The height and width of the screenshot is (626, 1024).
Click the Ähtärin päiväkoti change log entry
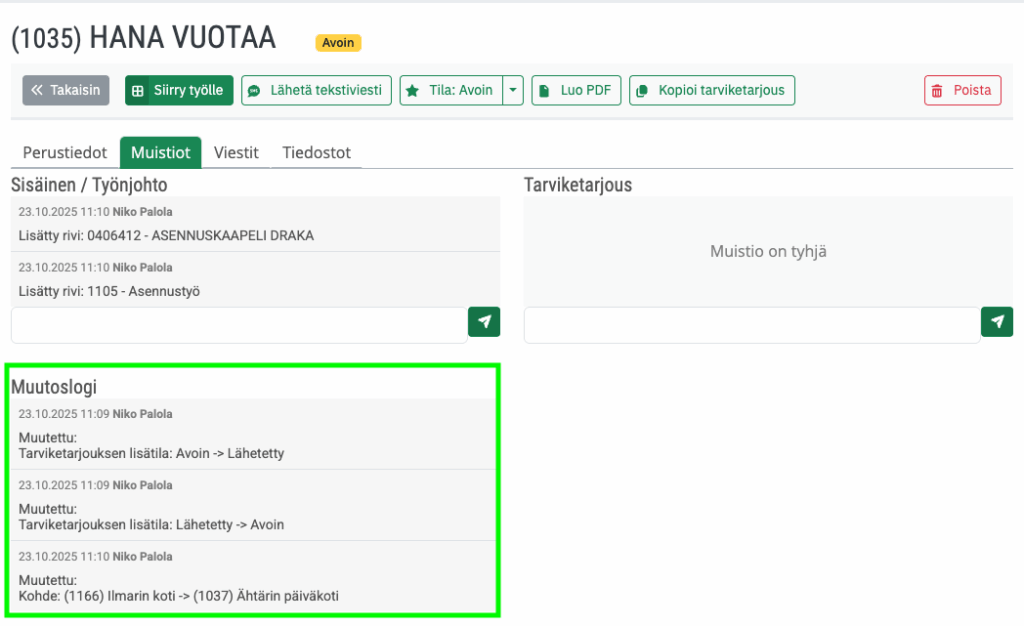178,596
